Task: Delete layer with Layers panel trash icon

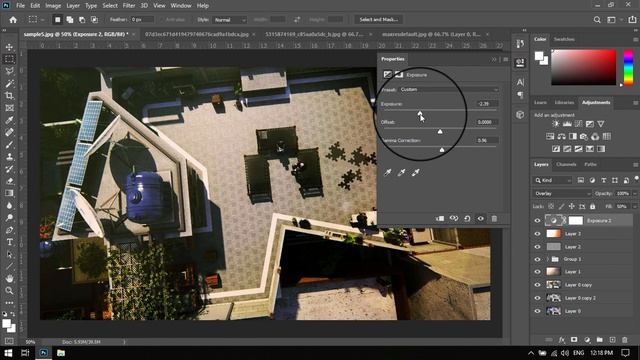Action: 624,340
